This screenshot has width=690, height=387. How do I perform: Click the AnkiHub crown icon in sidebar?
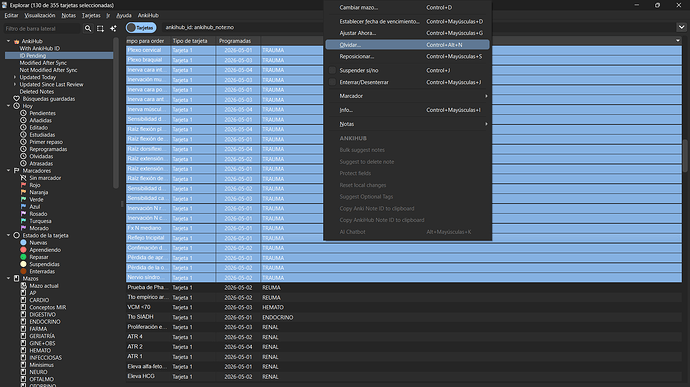pyautogui.click(x=16, y=41)
